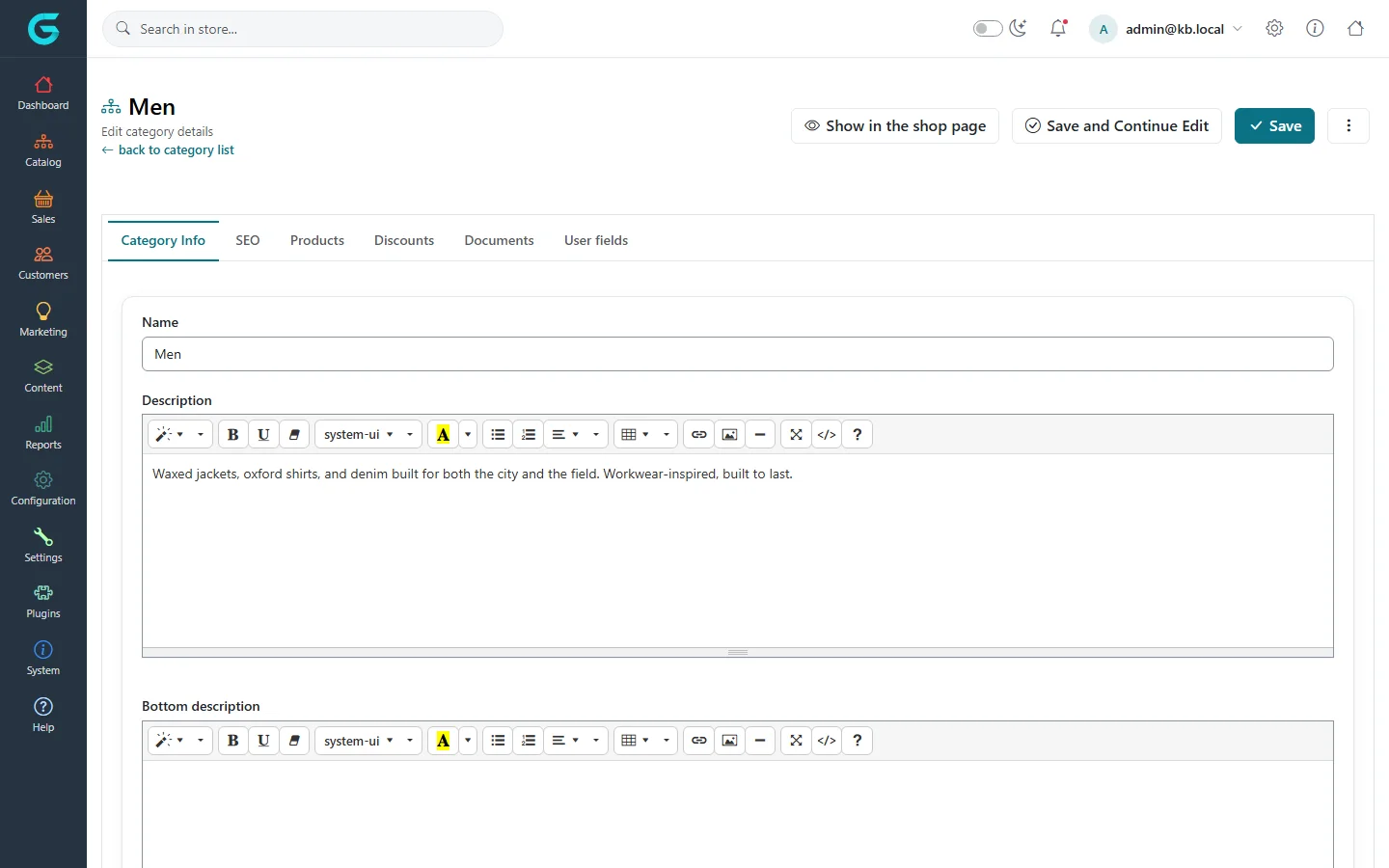Open Configuration in the sidebar
1389x868 pixels.
pyautogui.click(x=43, y=489)
